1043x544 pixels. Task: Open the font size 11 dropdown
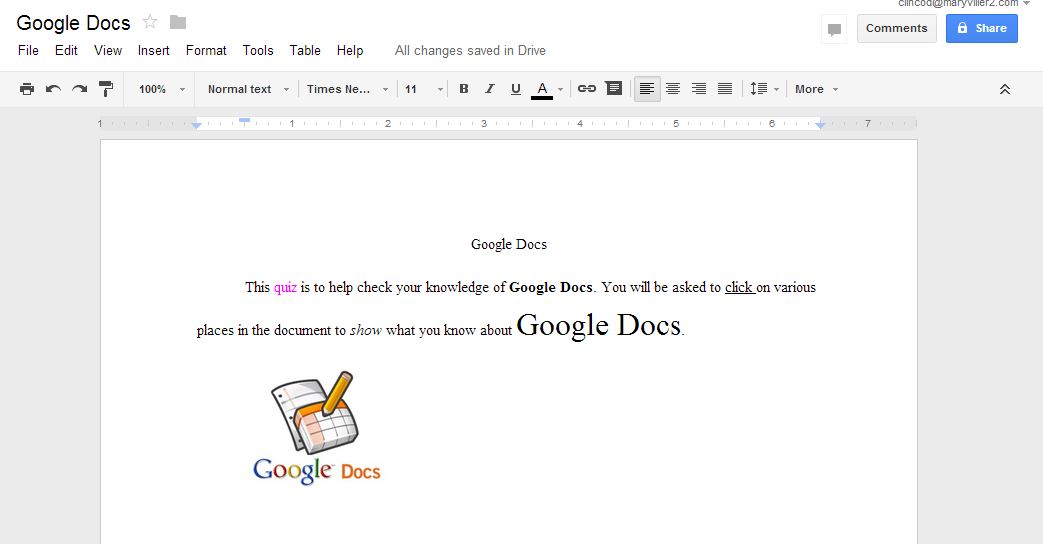click(x=424, y=89)
